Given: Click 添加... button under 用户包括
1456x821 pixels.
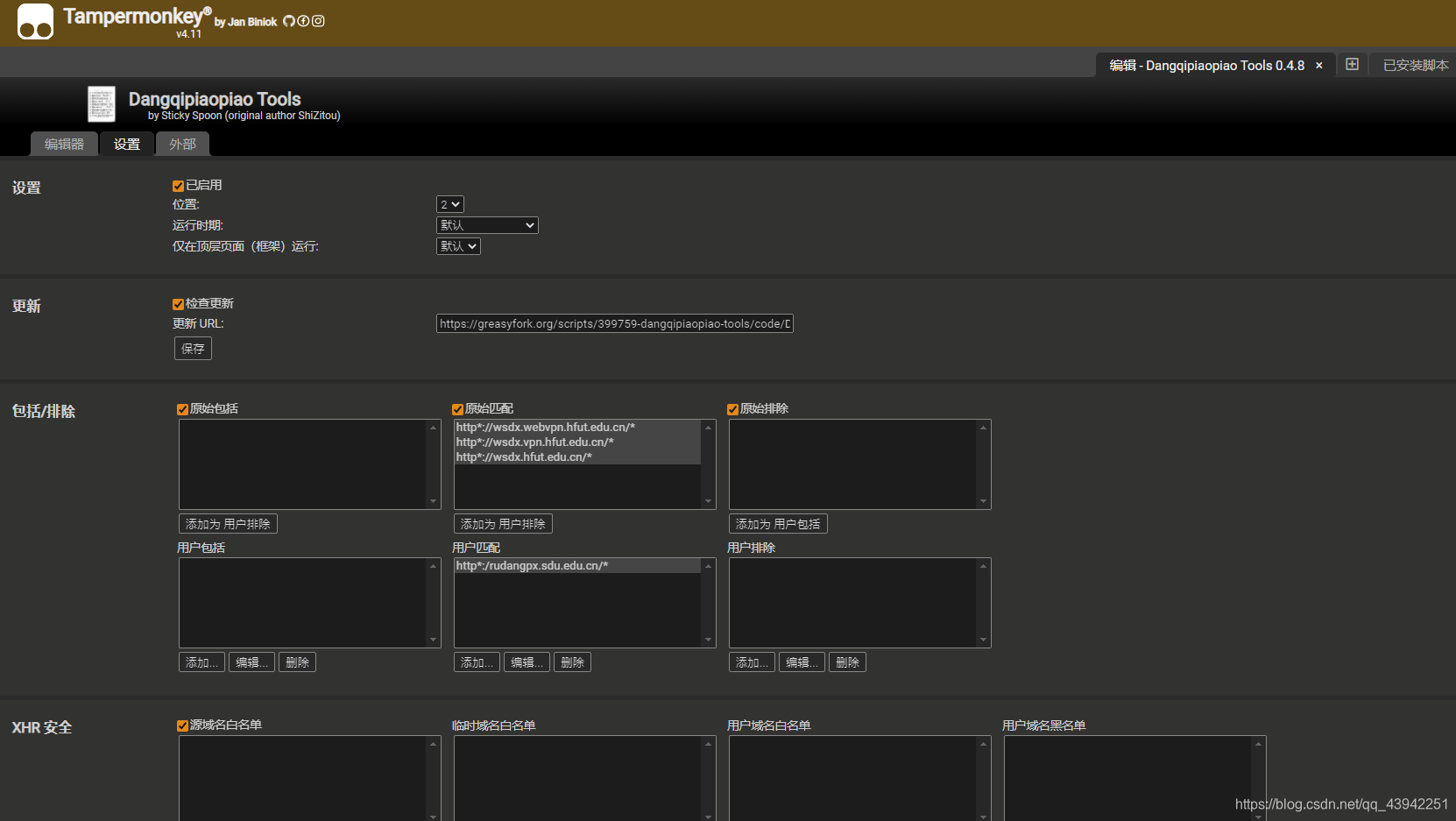Looking at the screenshot, I should [x=201, y=662].
